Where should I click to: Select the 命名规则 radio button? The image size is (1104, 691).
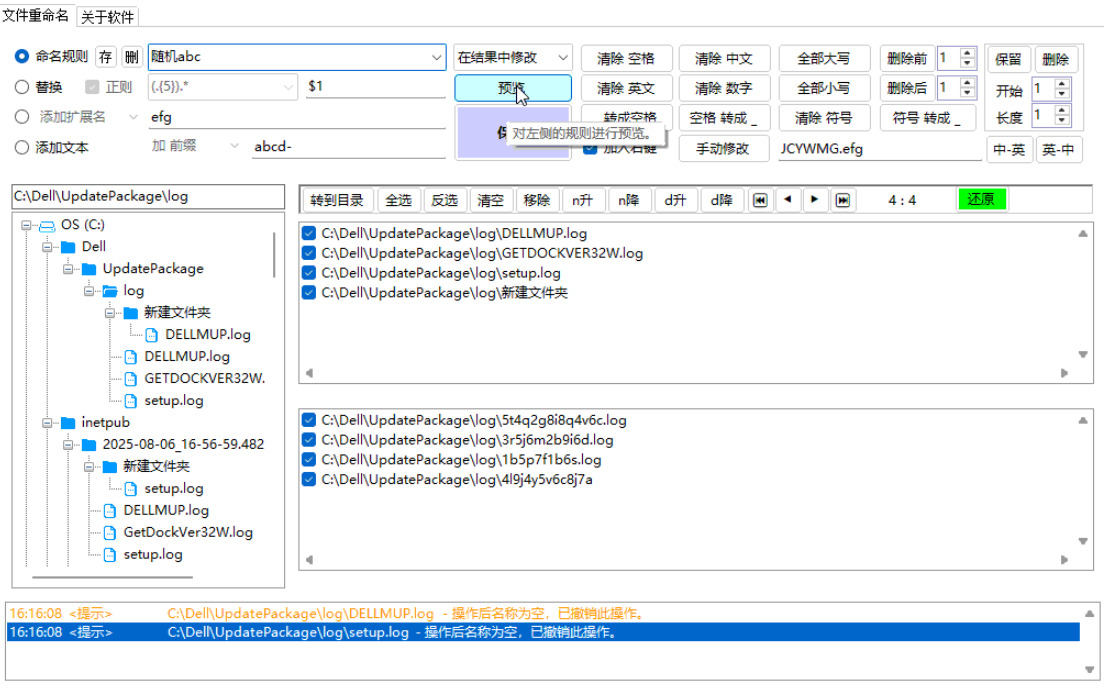tap(22, 56)
